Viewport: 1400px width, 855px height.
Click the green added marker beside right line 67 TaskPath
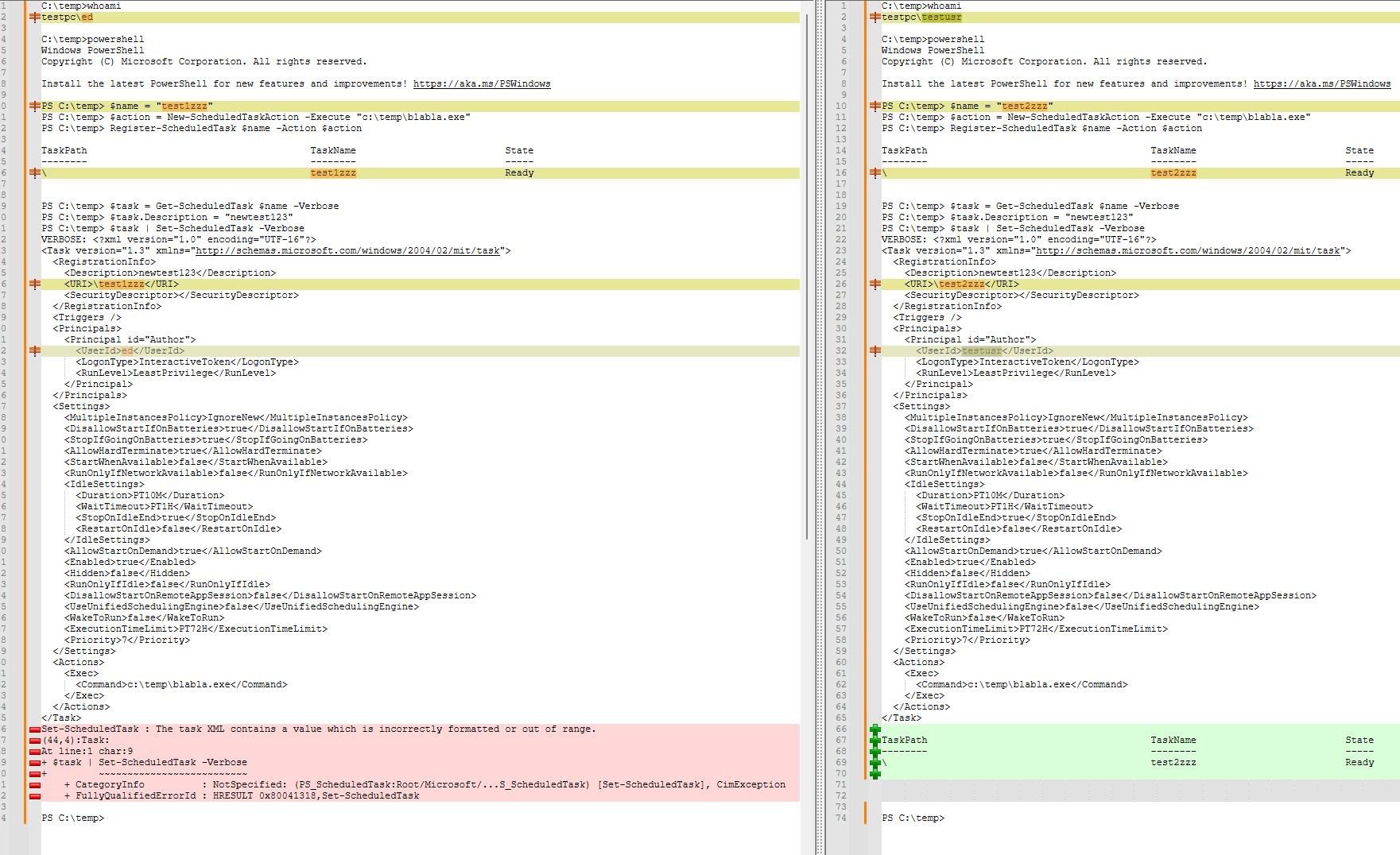(x=875, y=741)
